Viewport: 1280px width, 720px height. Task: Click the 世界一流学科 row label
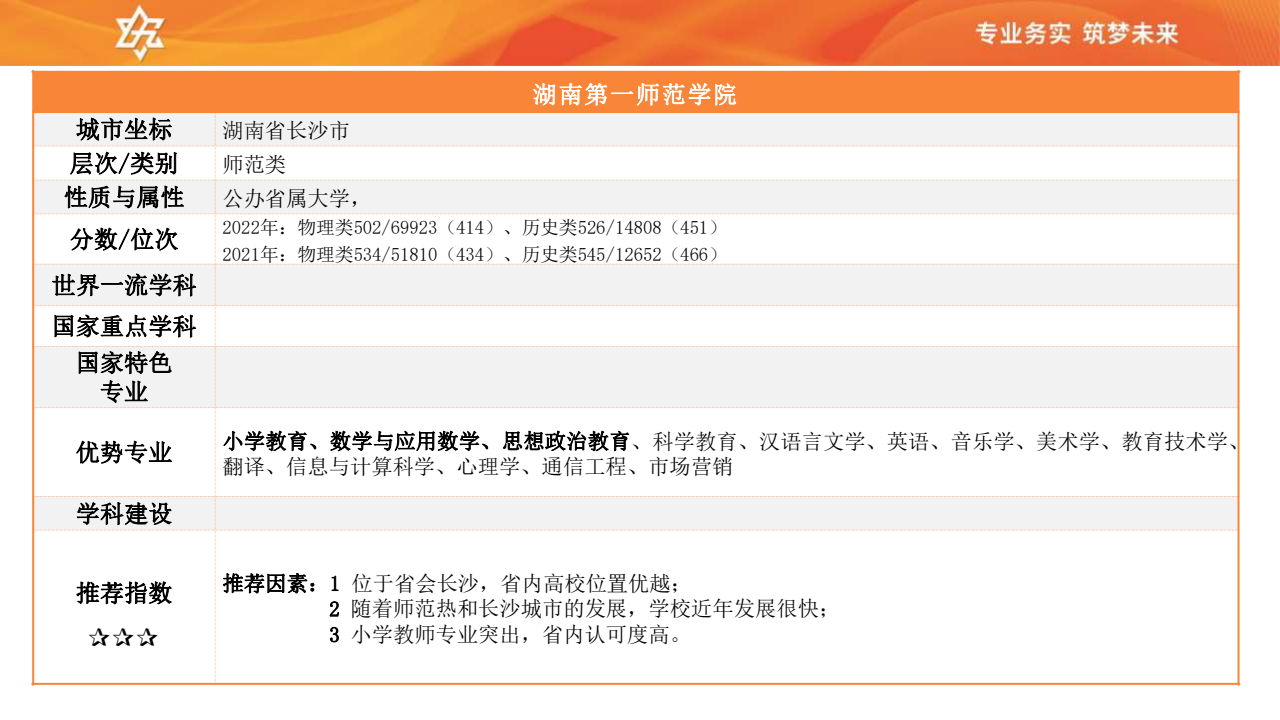pos(124,286)
